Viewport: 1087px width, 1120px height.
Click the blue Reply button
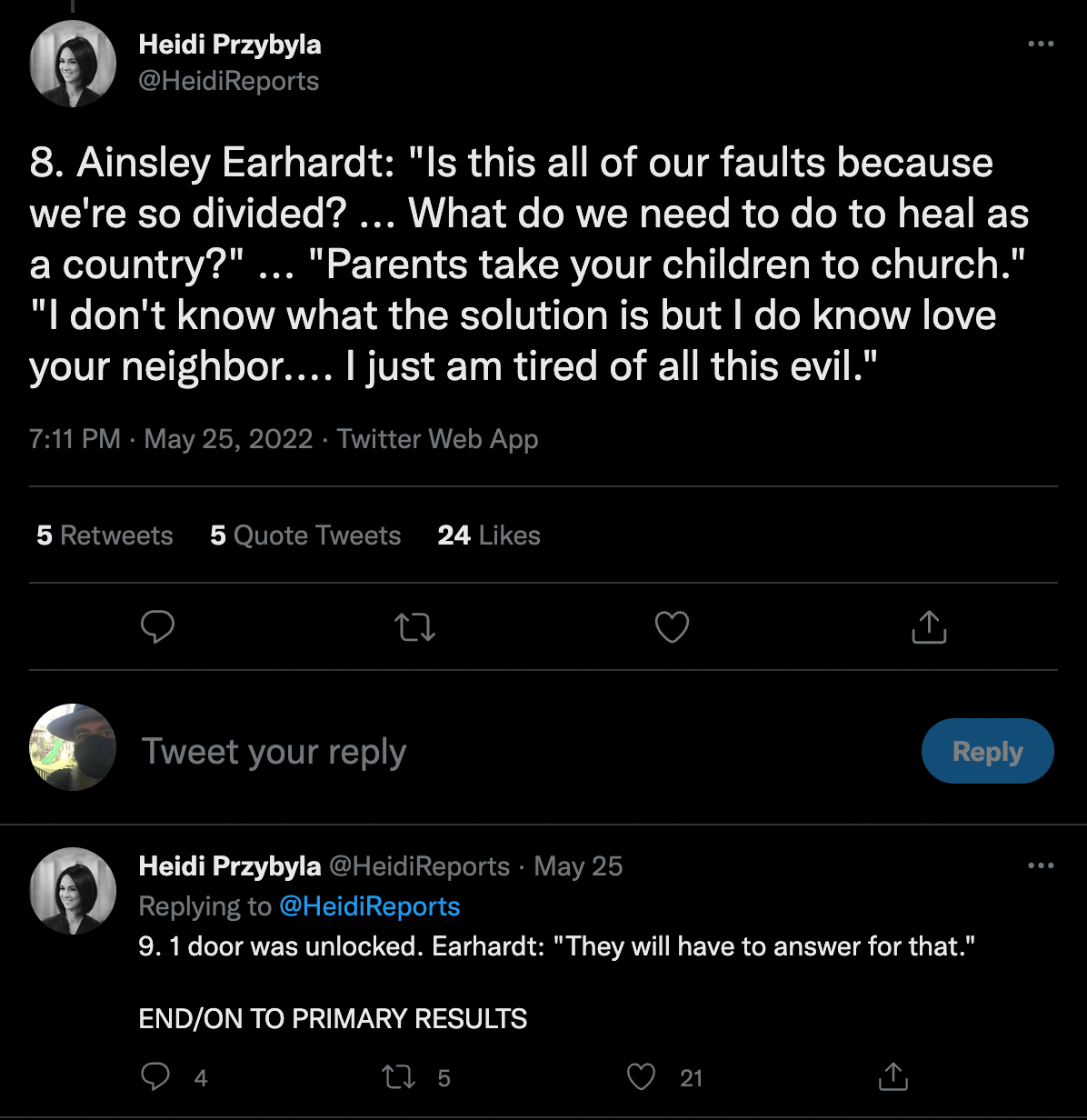pyautogui.click(x=987, y=751)
